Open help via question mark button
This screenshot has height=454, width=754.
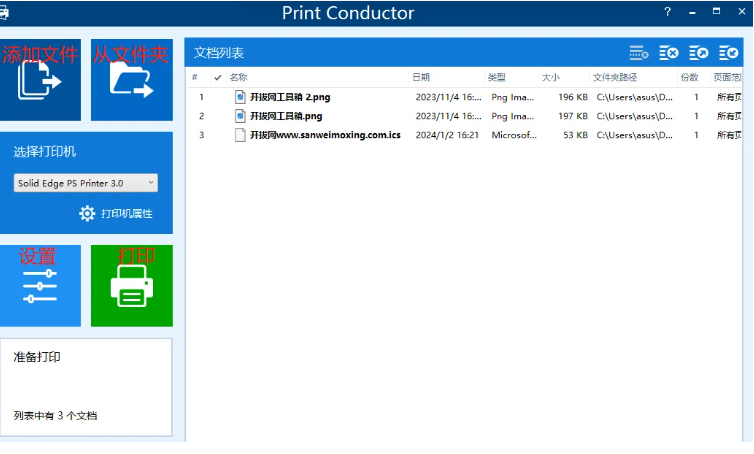coord(667,12)
